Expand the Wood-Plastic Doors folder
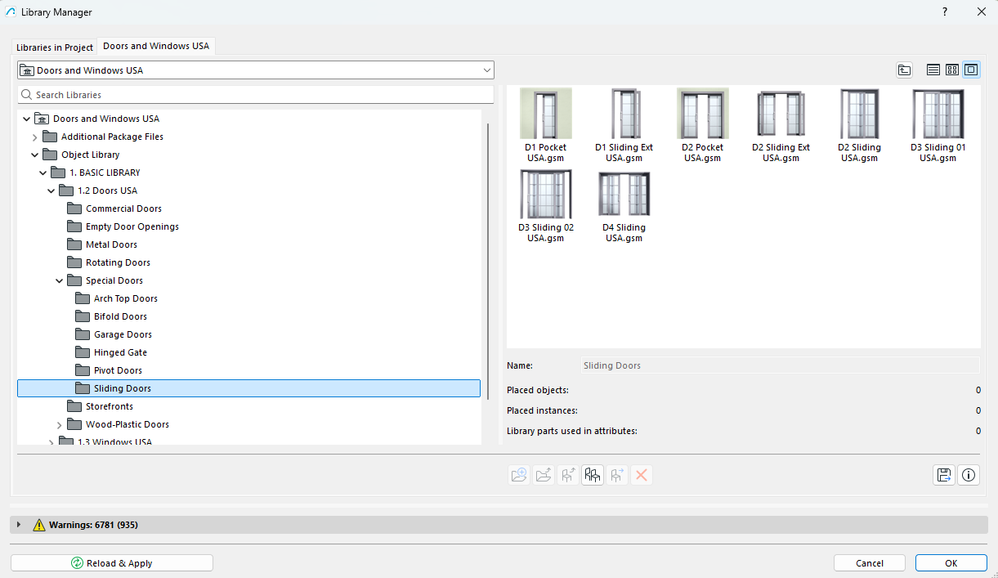 pyautogui.click(x=59, y=425)
